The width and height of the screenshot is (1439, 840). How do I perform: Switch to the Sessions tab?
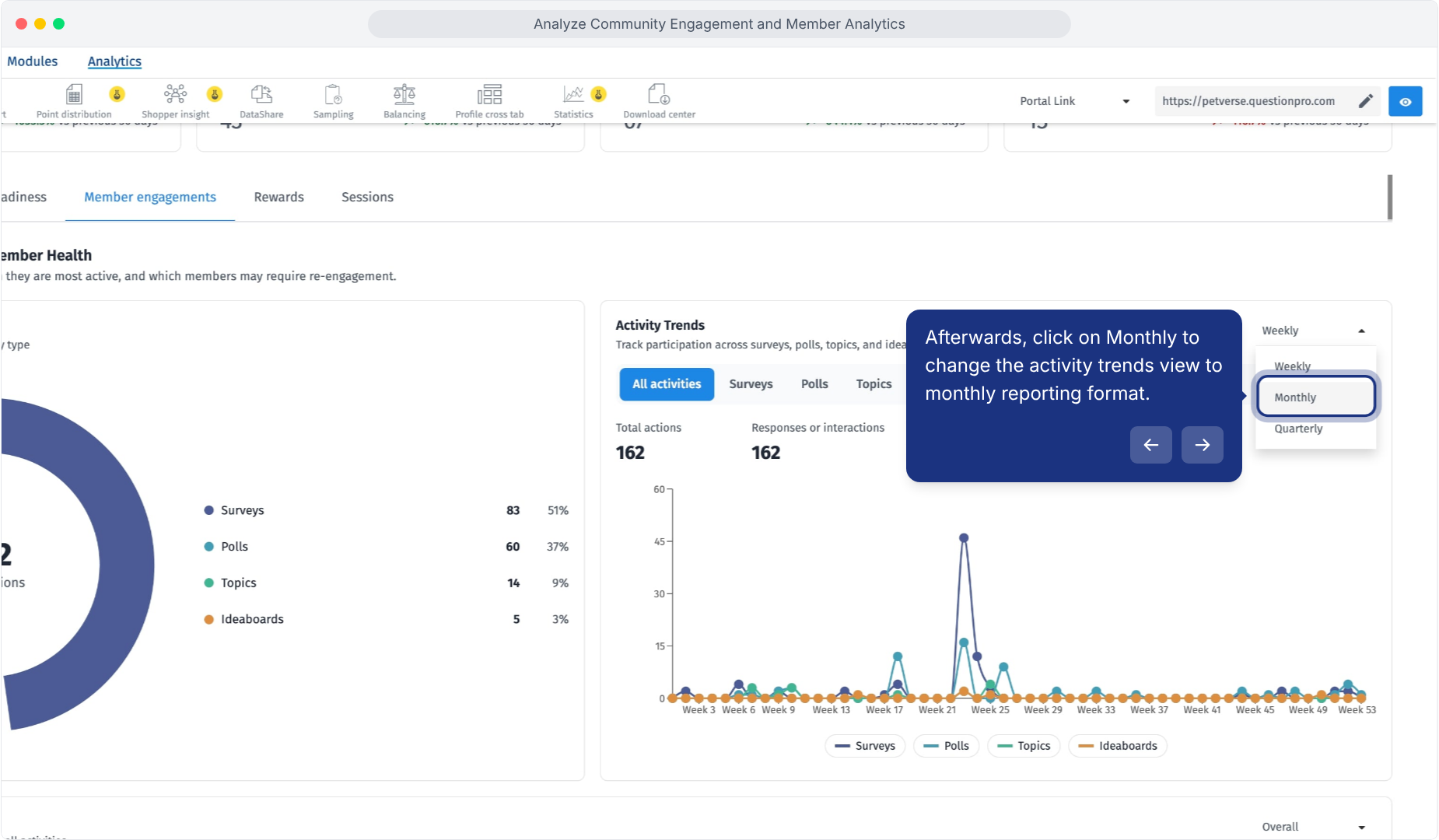[367, 198]
